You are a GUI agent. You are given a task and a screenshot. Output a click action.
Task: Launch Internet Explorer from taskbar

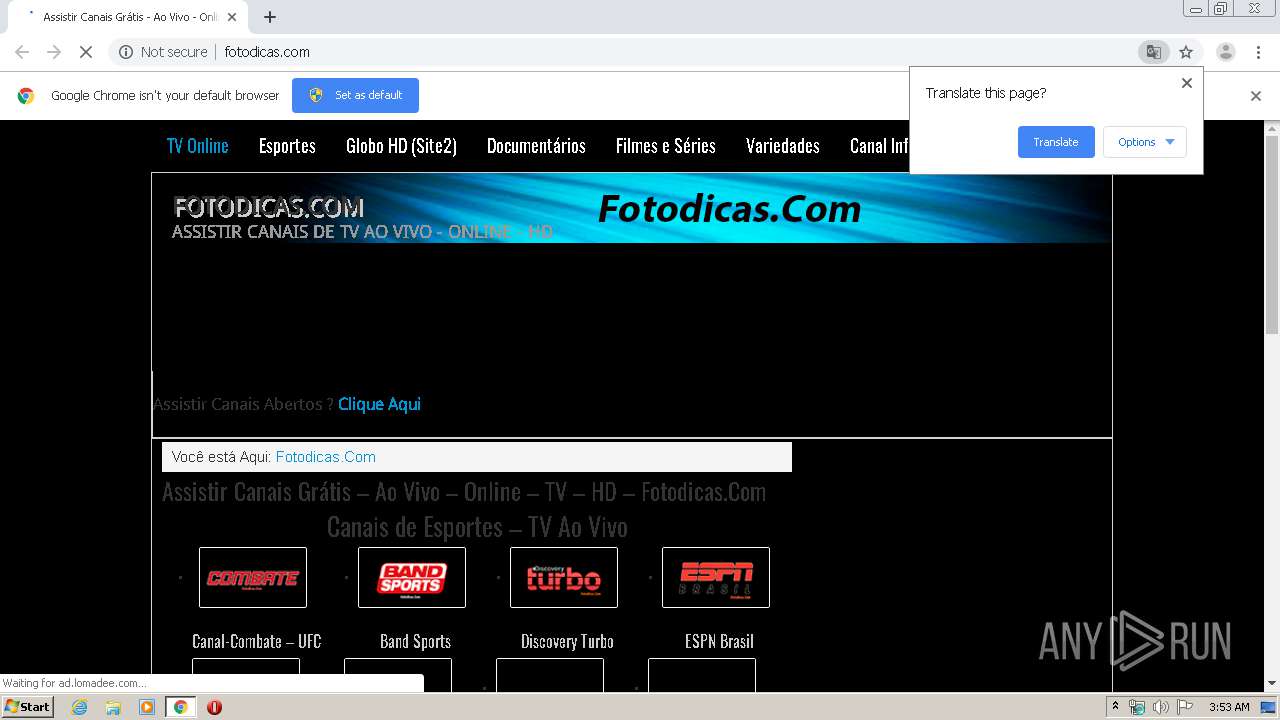pos(80,707)
